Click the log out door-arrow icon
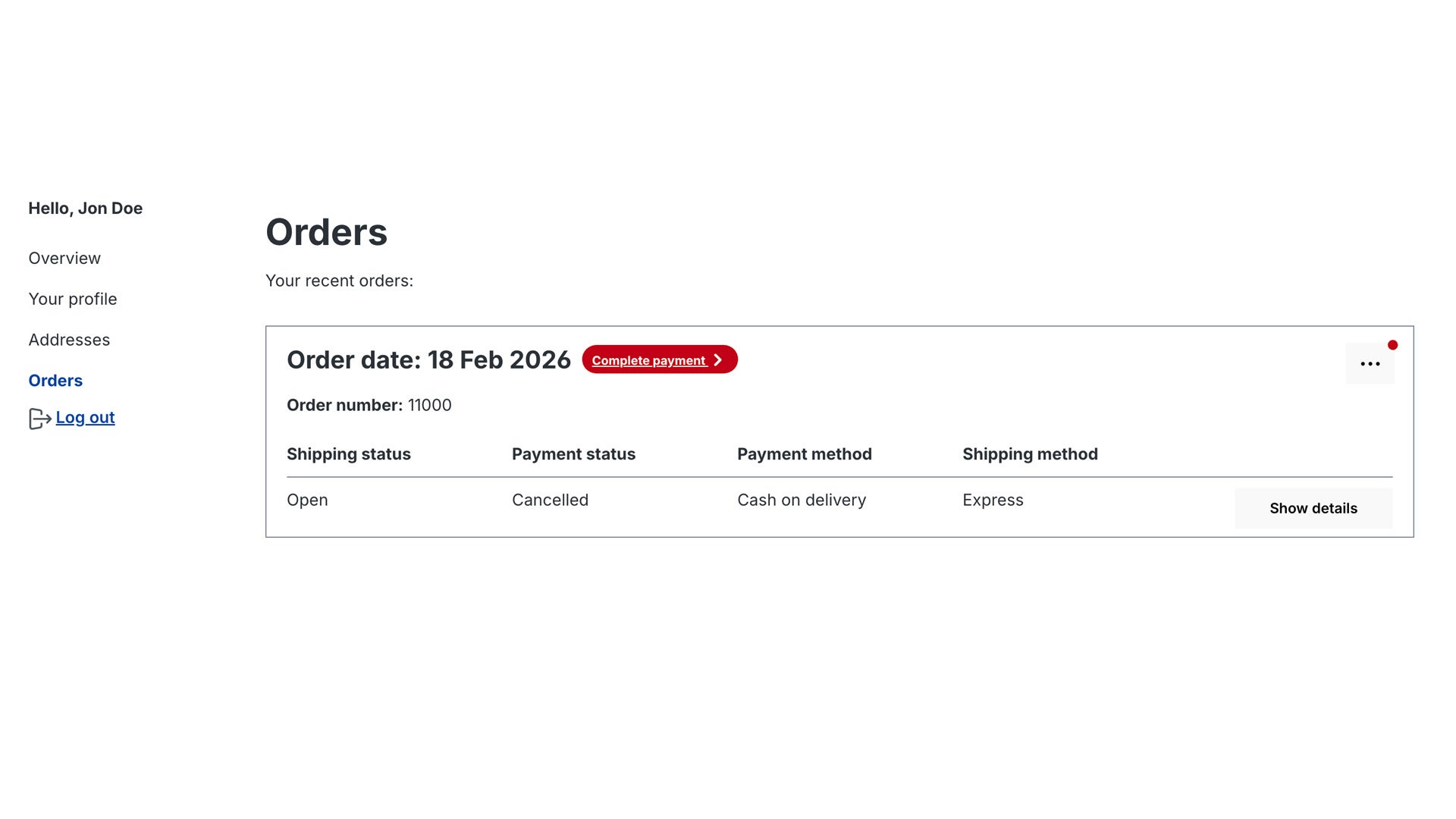This screenshot has height=819, width=1456. (39, 419)
